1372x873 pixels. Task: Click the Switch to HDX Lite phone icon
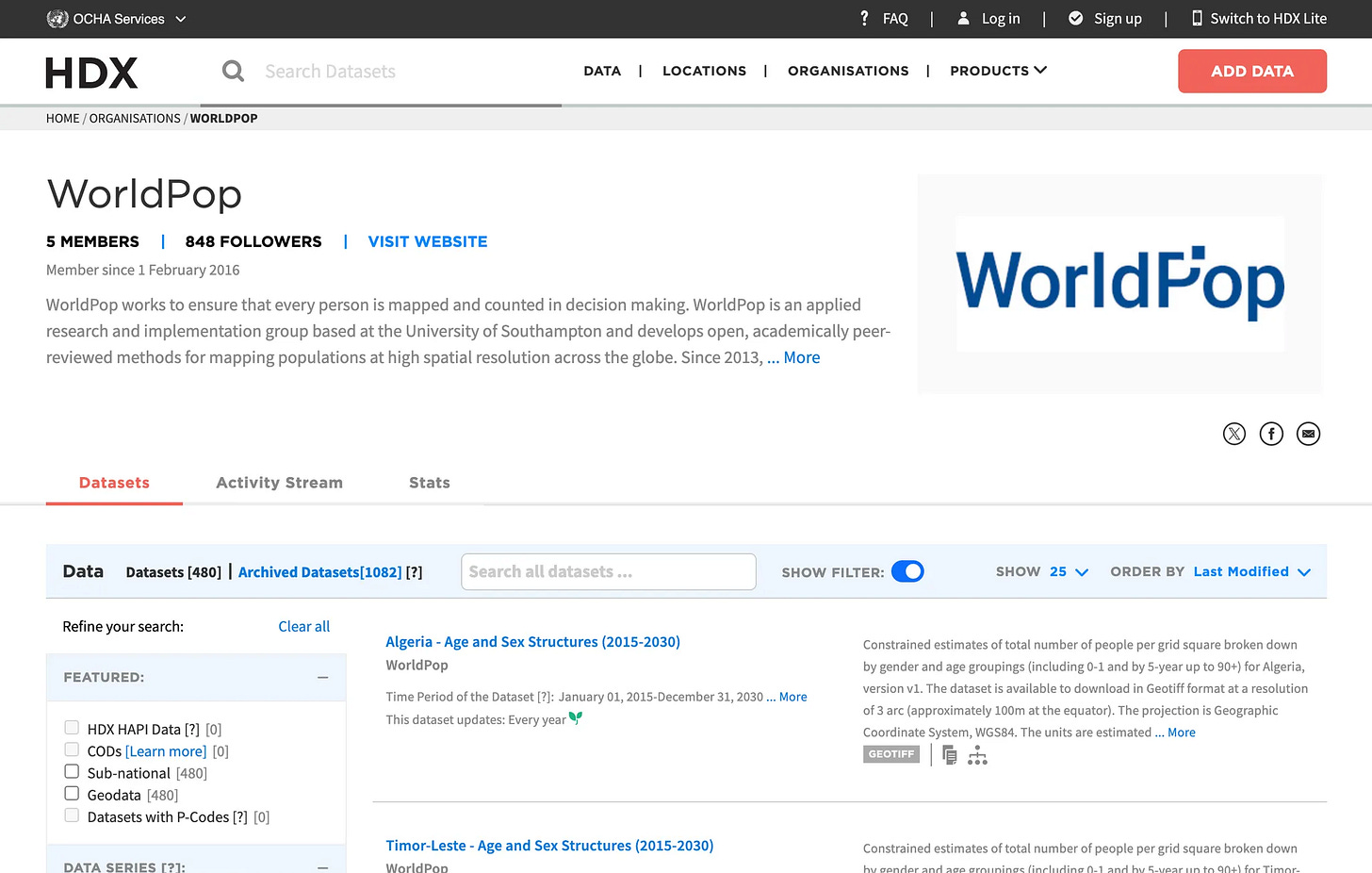pos(1197,18)
